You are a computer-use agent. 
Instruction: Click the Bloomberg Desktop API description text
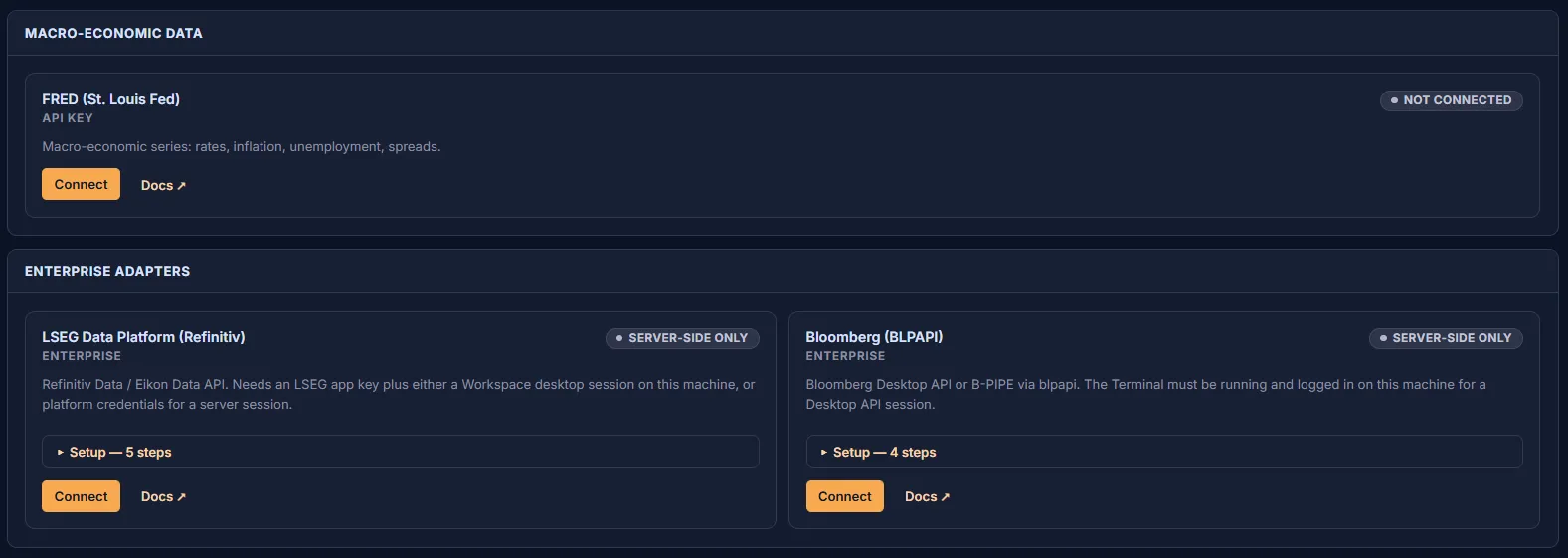tap(1145, 394)
